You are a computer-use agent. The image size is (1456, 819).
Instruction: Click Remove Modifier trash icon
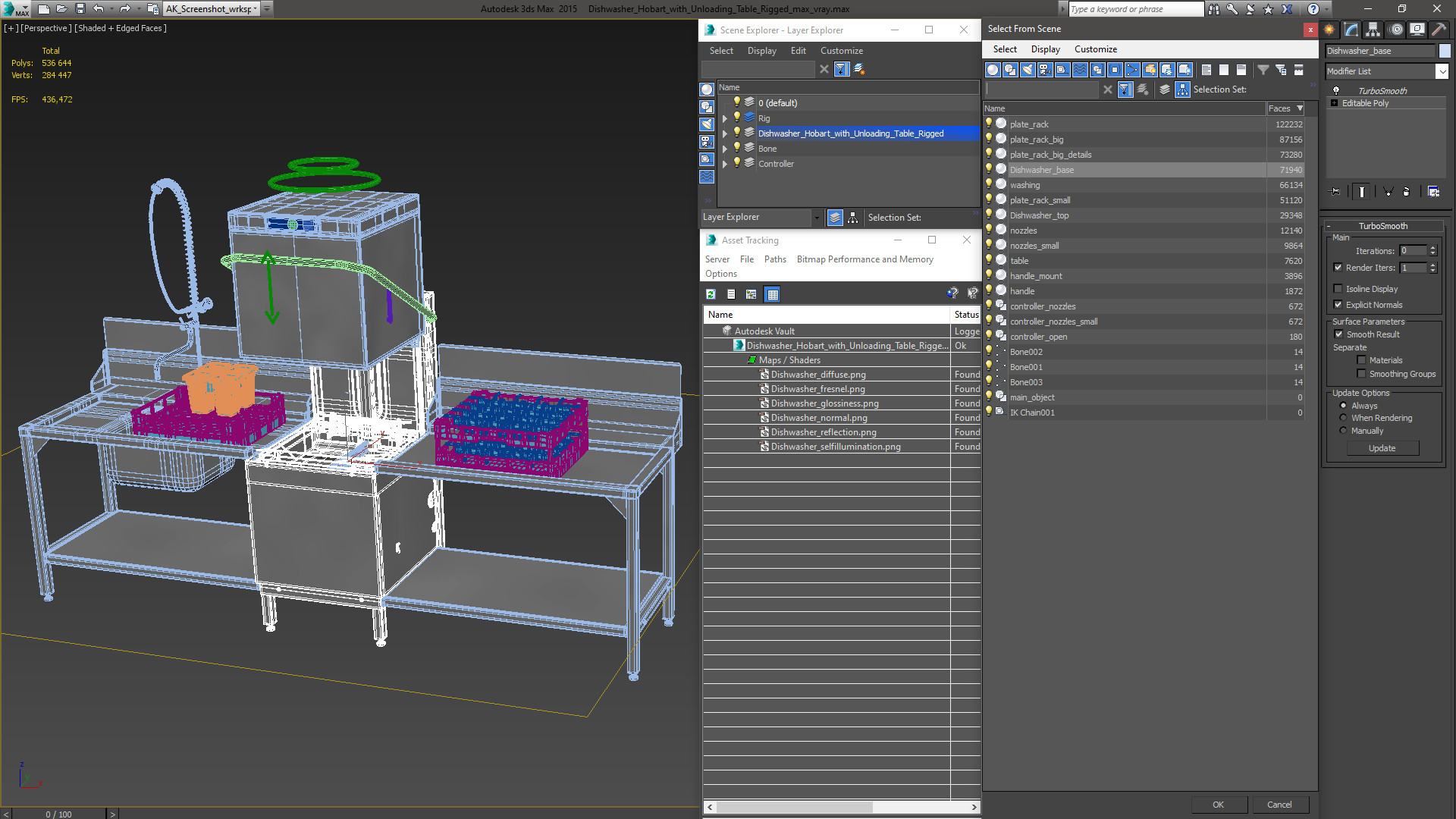pyautogui.click(x=1406, y=192)
